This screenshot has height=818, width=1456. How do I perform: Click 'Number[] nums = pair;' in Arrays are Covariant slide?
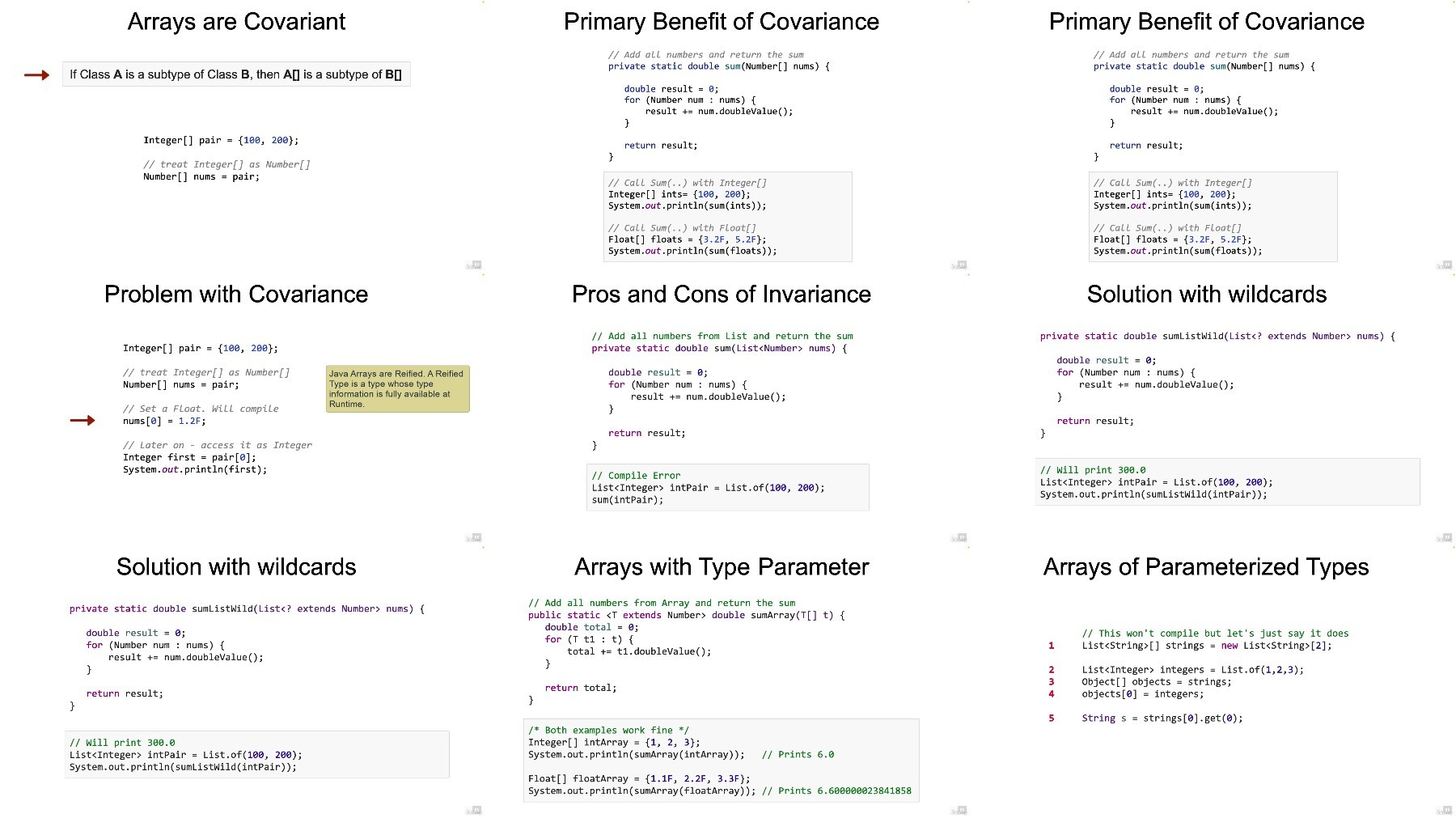click(201, 176)
